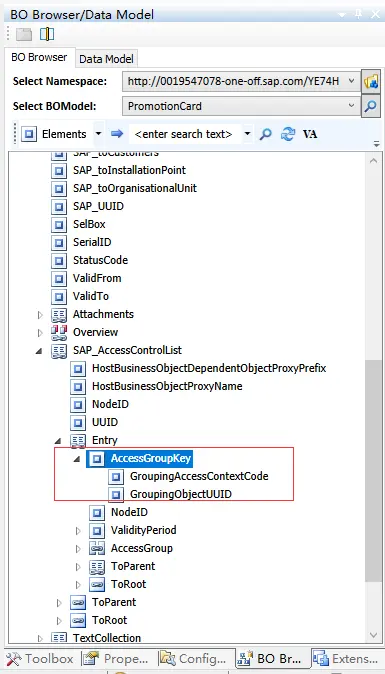The height and width of the screenshot is (674, 385).
Task: Open the toolbar overflow options arrow
Action: click(x=377, y=144)
